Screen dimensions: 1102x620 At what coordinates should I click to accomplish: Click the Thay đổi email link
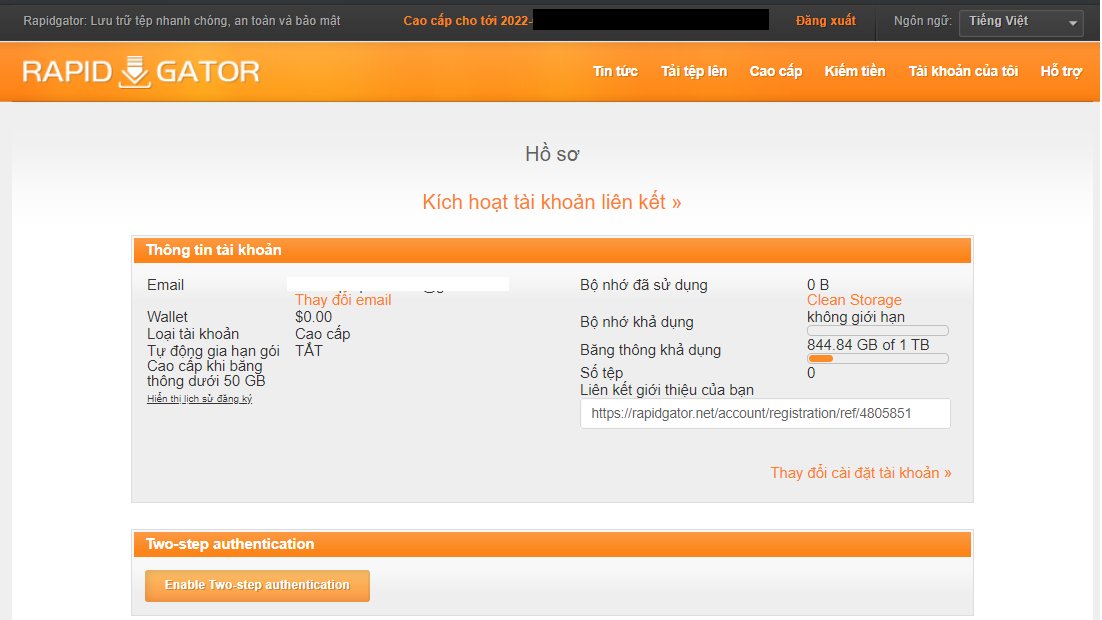[343, 300]
